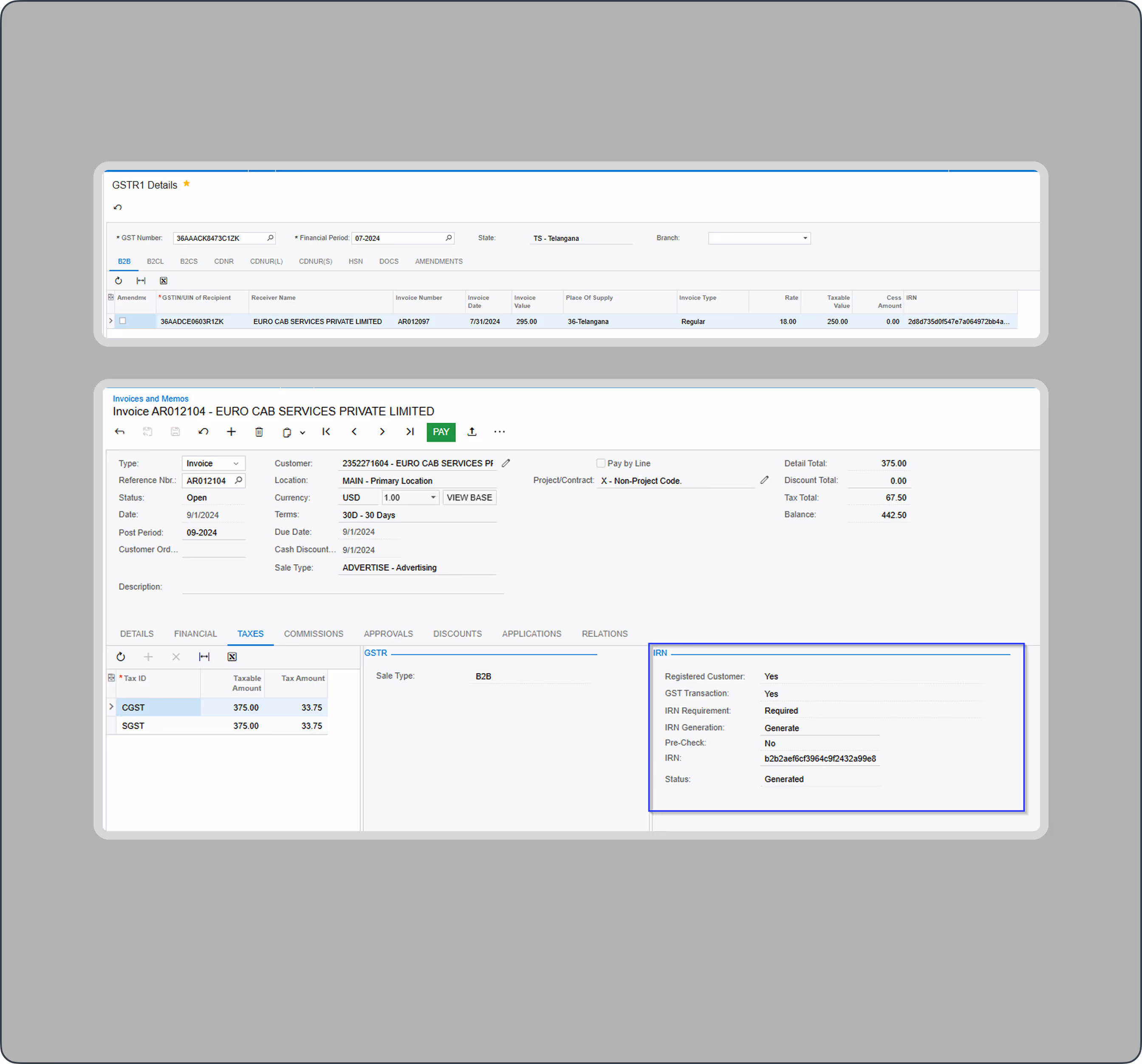This screenshot has width=1142, height=1064.
Task: Check the B2B row amendment checkbox
Action: coord(122,321)
